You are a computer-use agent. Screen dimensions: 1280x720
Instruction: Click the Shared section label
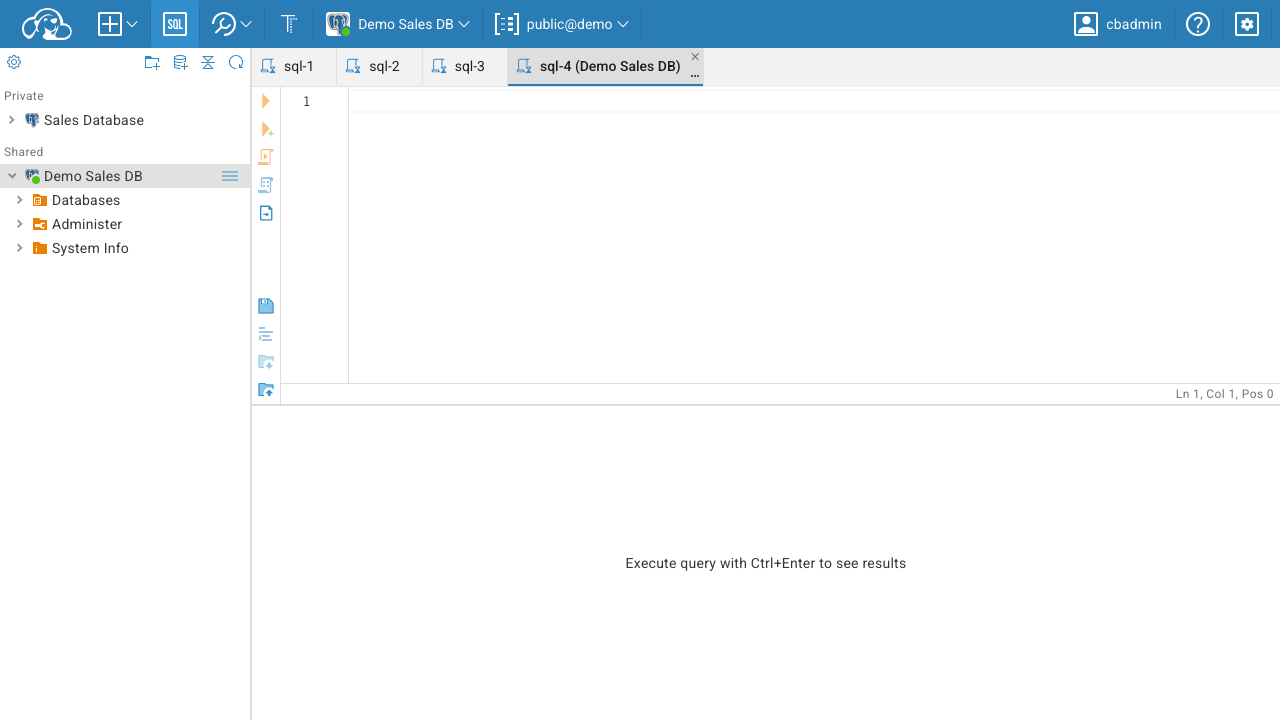[x=24, y=152]
